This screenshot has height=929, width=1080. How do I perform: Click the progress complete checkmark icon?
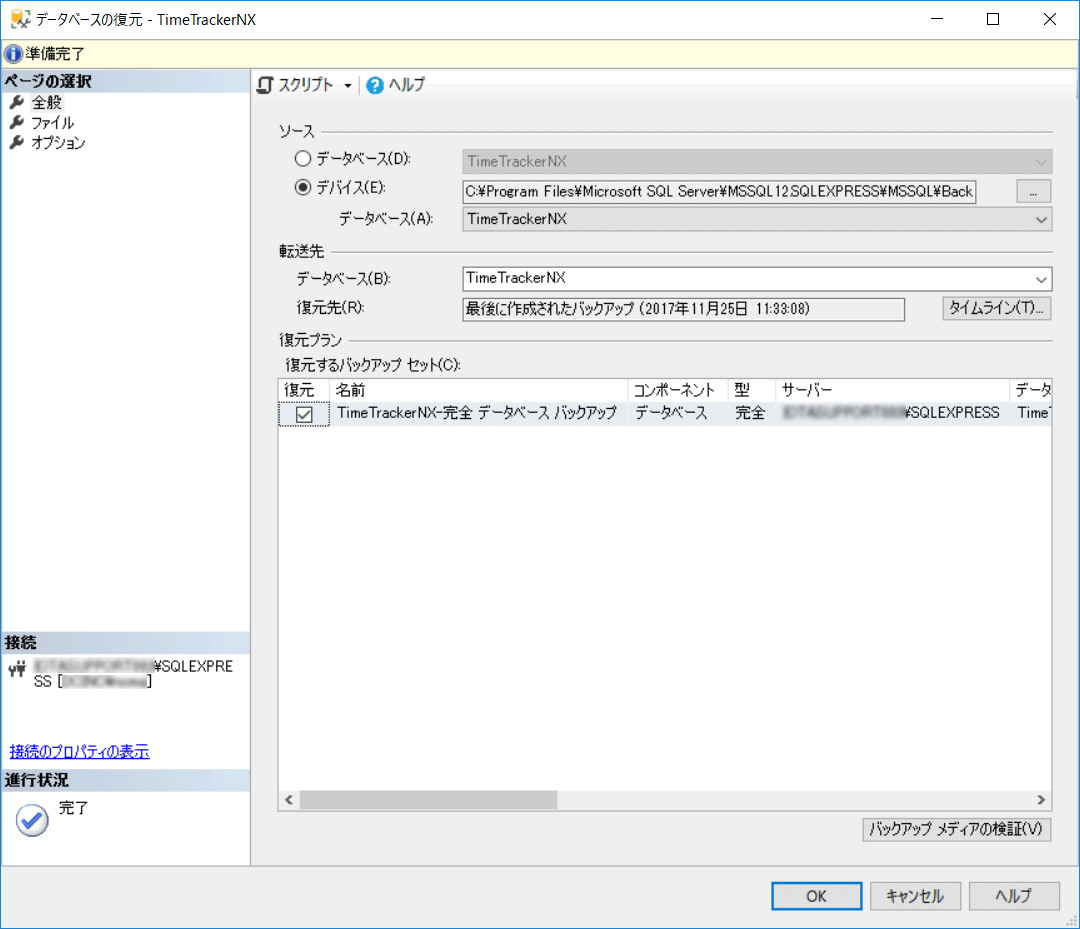(x=32, y=820)
